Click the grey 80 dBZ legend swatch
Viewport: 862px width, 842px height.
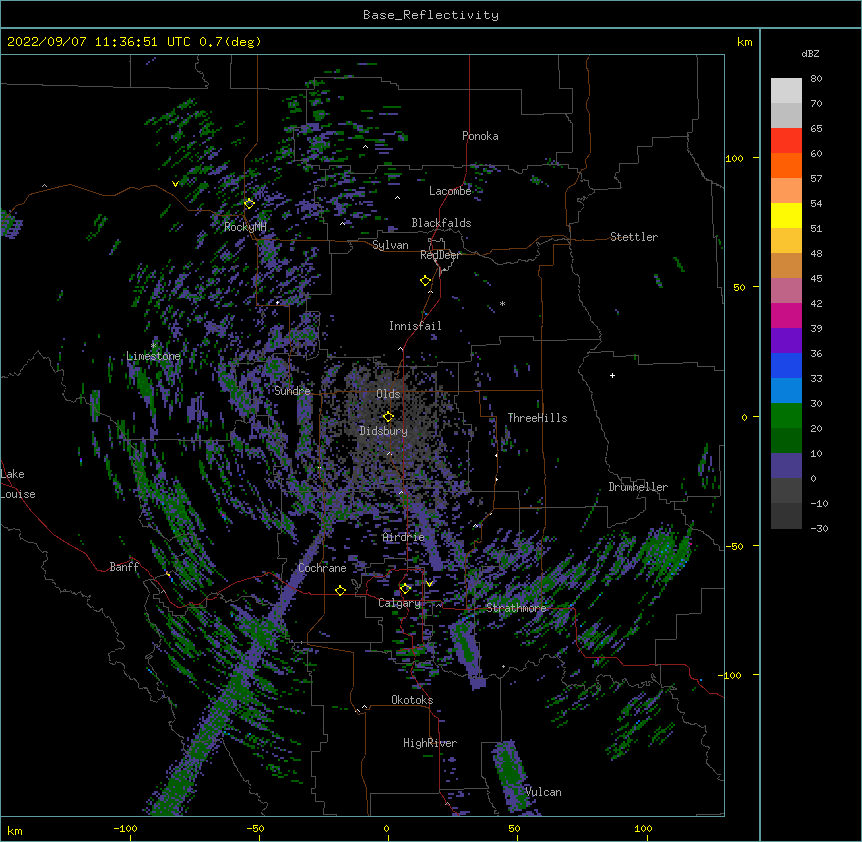click(x=786, y=91)
